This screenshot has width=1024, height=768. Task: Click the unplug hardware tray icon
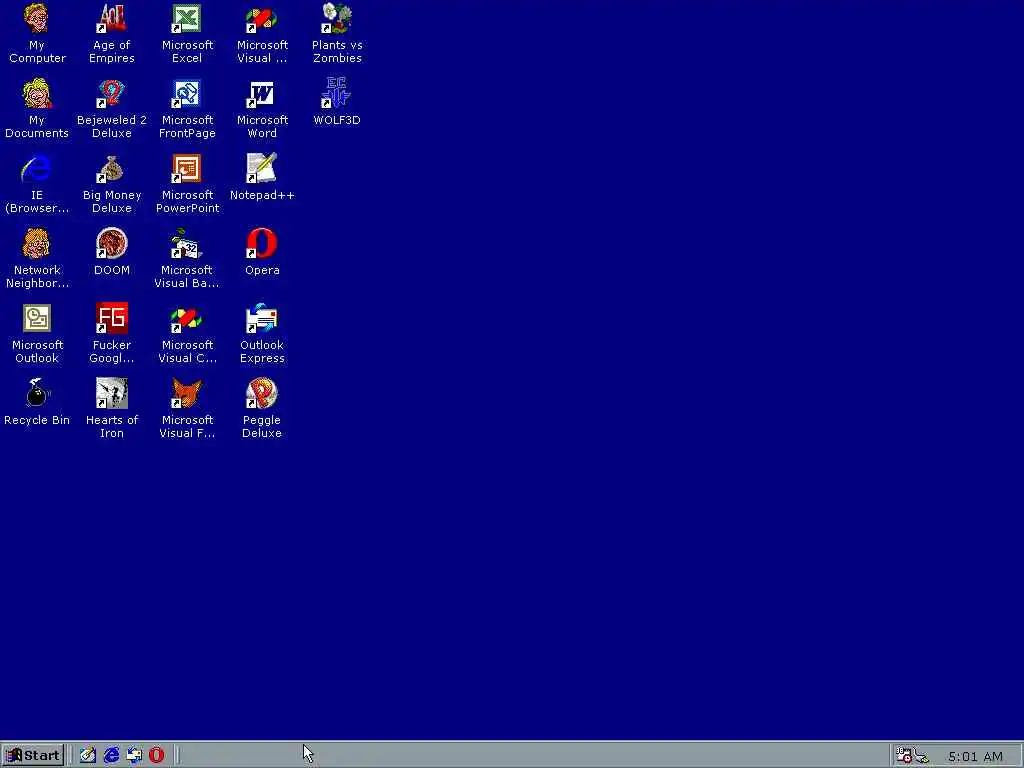coord(921,756)
